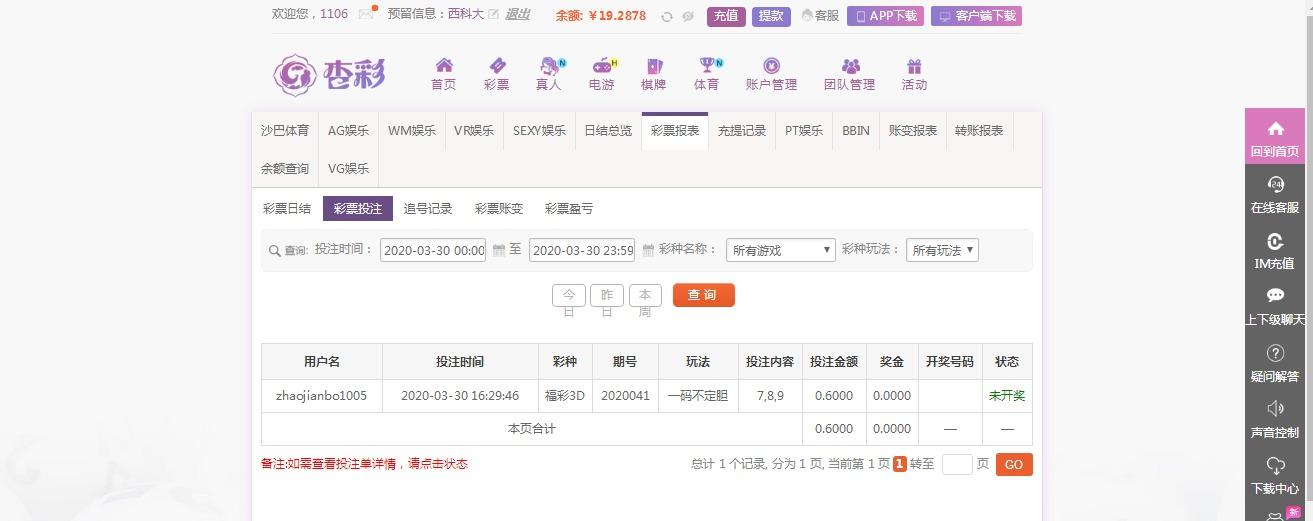Switch to the SEXY娱乐 tab
The image size is (1313, 521).
click(x=539, y=131)
